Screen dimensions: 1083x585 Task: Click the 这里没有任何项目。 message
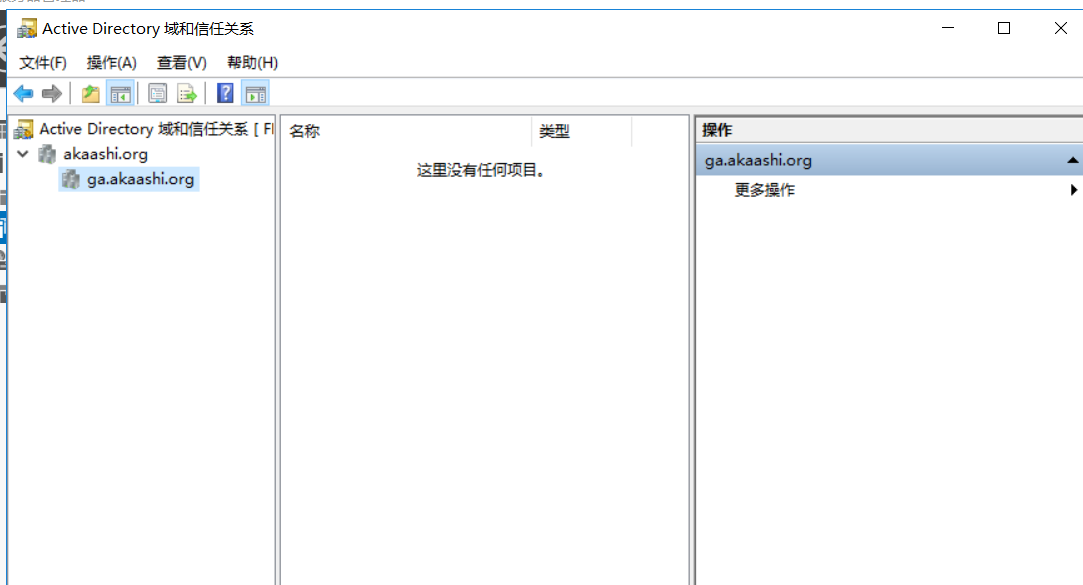[x=481, y=170]
